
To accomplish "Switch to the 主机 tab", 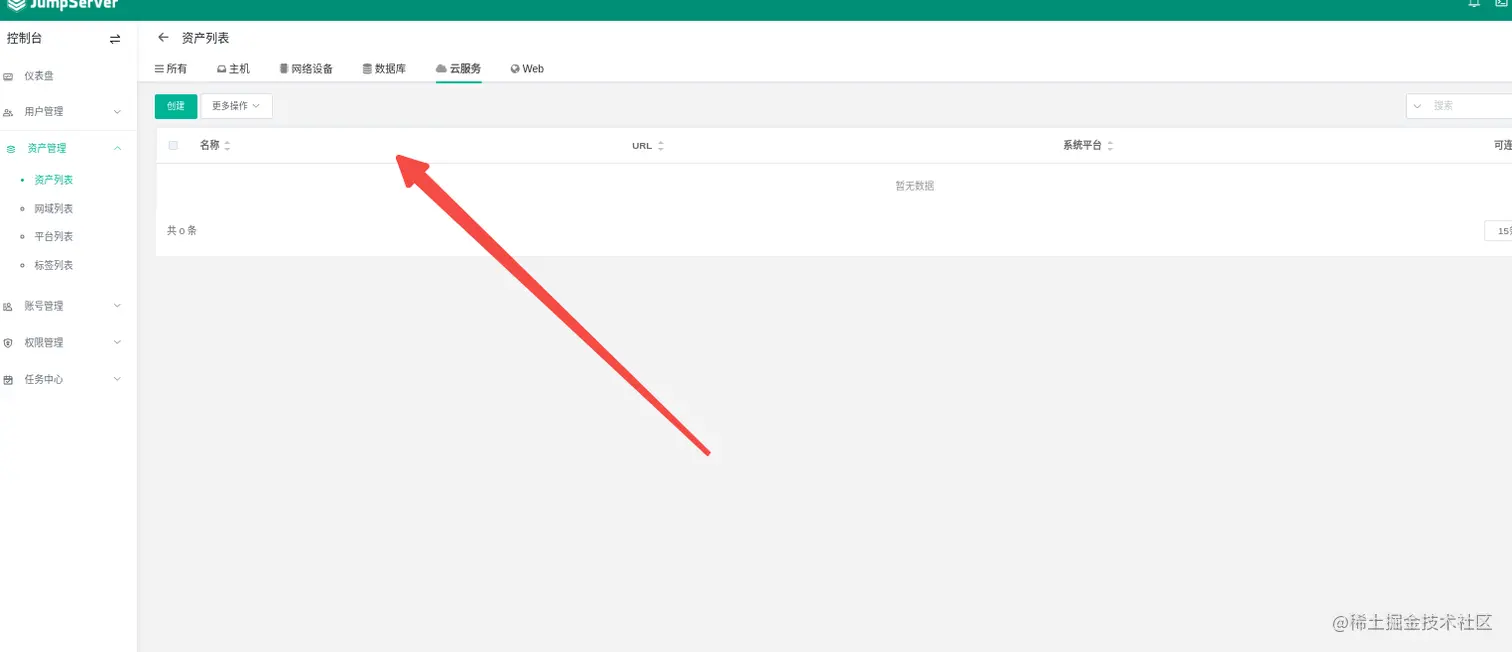I will [233, 69].
